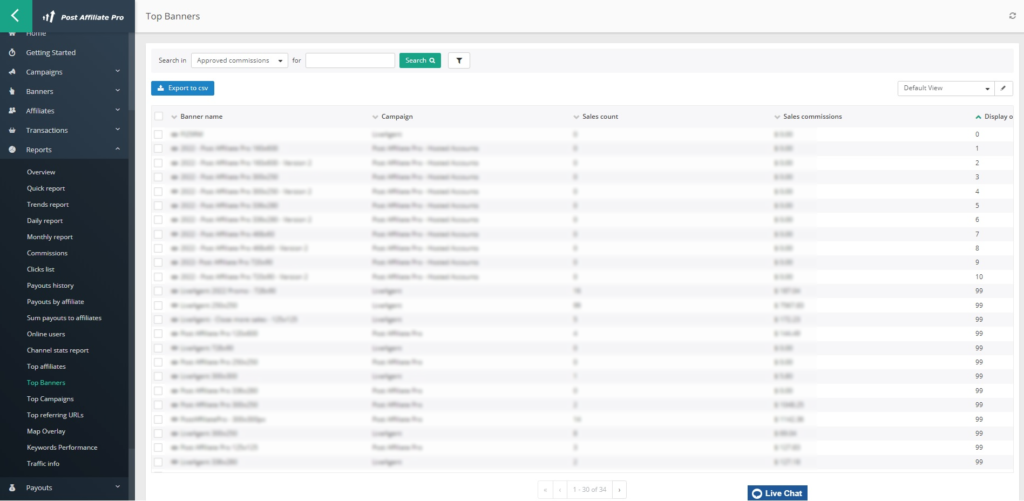The image size is (1024, 501).
Task: Click the Getting Started sidebar icon
Action: pos(12,52)
